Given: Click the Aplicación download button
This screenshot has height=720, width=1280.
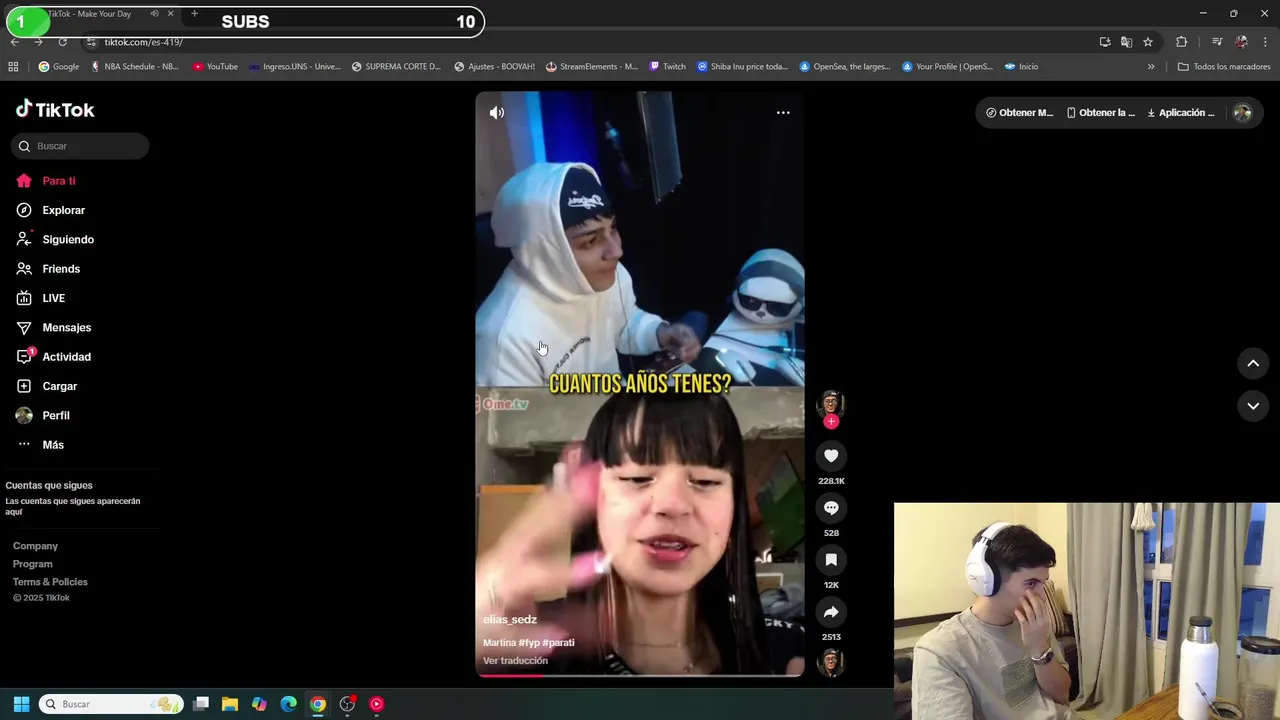Looking at the screenshot, I should 1181,113.
